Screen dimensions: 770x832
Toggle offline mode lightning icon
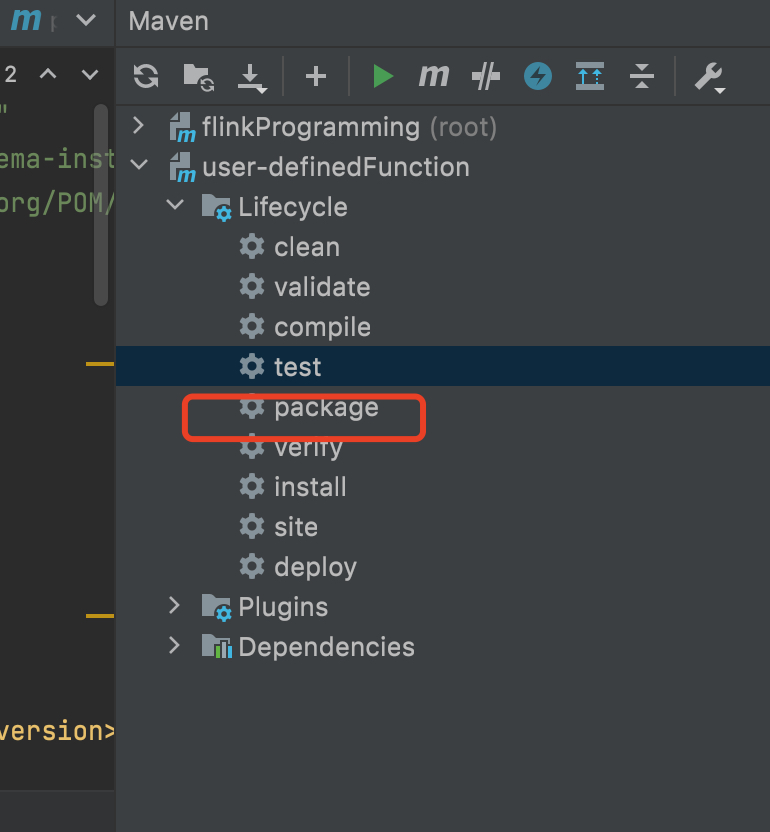[538, 76]
